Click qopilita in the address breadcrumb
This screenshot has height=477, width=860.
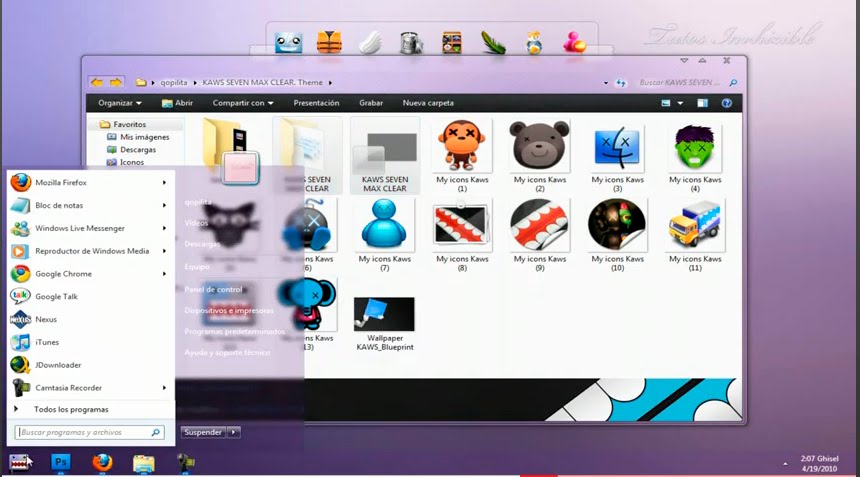[174, 82]
